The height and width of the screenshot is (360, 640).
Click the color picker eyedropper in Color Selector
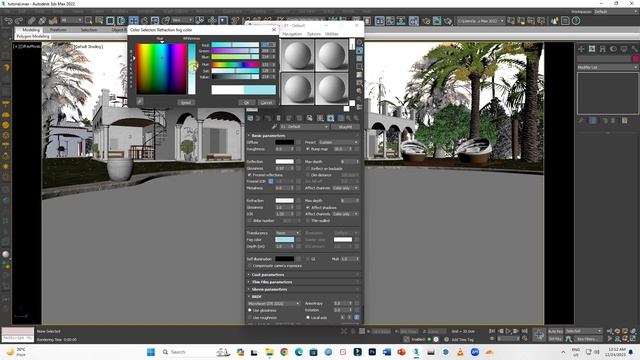140,101
